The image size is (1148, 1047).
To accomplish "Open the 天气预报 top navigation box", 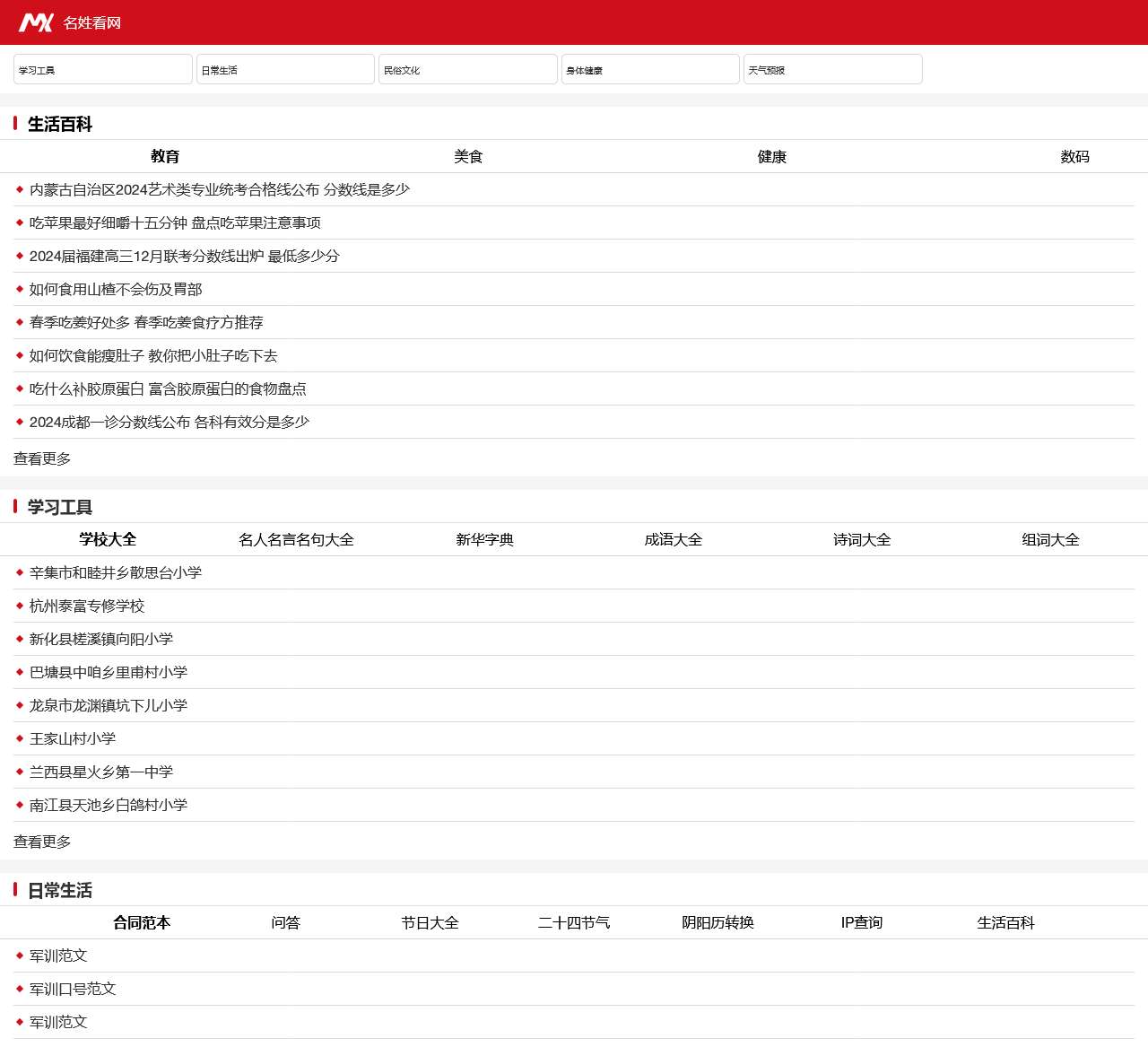I will (833, 69).
